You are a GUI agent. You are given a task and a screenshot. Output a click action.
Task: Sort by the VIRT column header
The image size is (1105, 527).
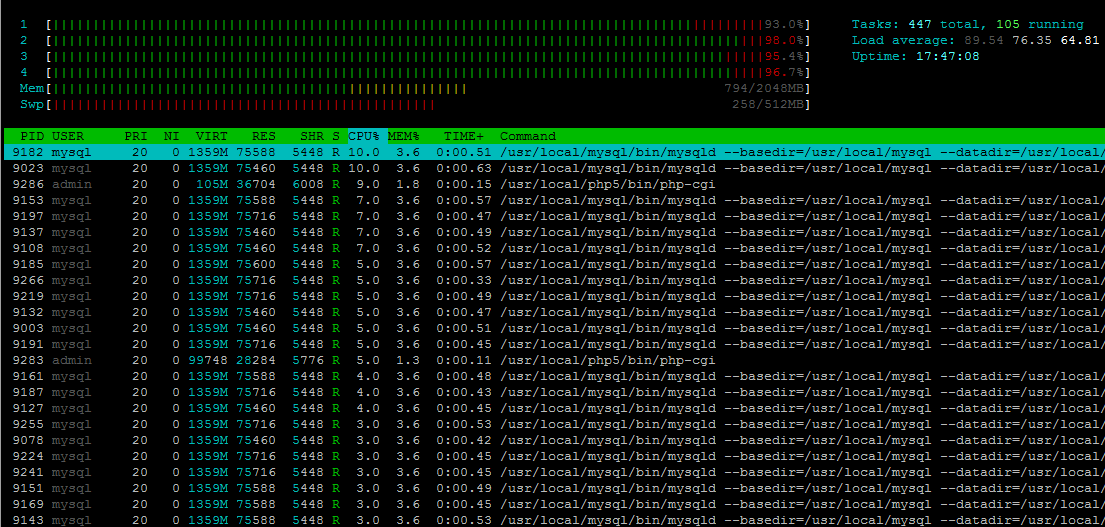[212, 136]
